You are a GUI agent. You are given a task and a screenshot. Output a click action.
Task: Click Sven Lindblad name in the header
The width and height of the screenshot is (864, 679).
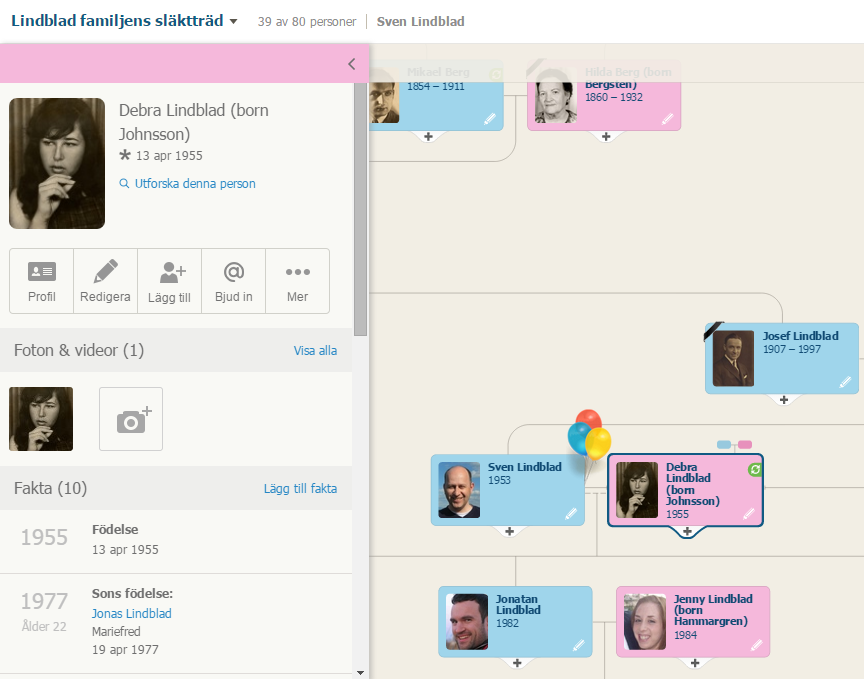tap(420, 21)
